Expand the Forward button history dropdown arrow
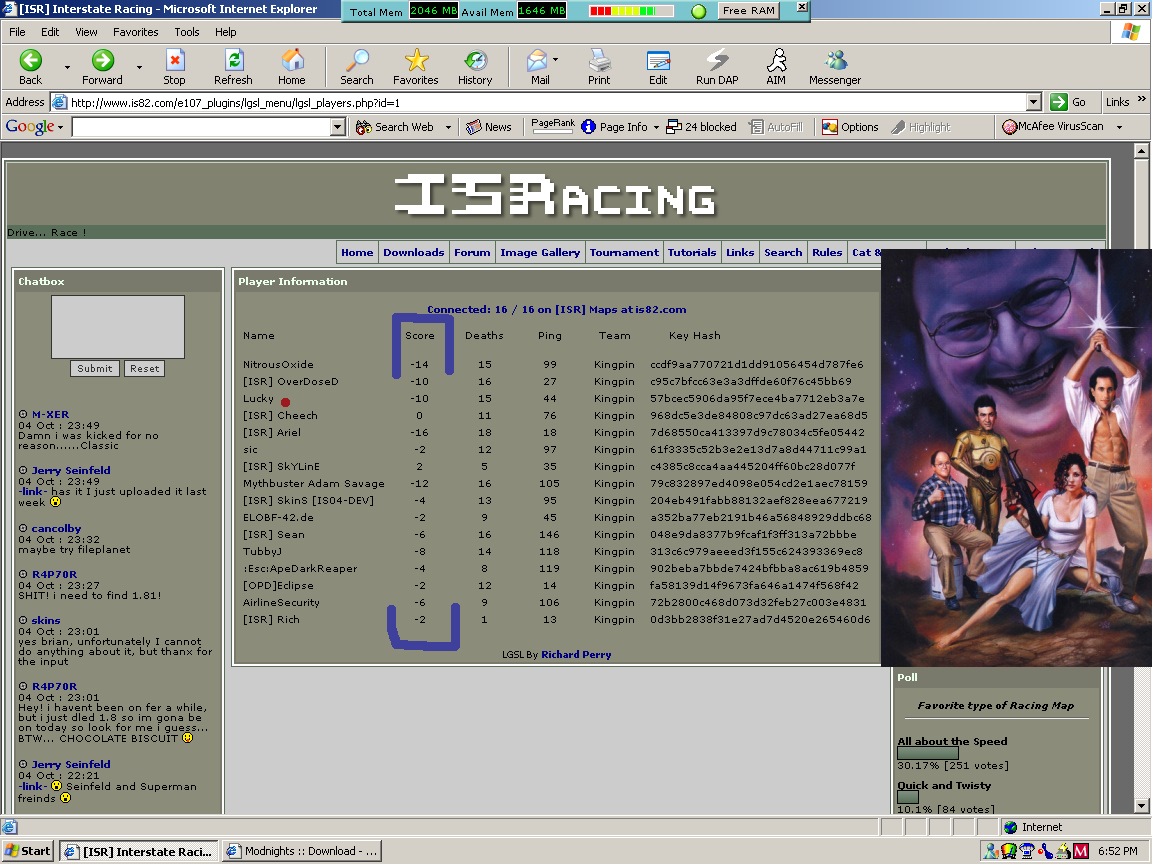The height and width of the screenshot is (864, 1152). [140, 67]
